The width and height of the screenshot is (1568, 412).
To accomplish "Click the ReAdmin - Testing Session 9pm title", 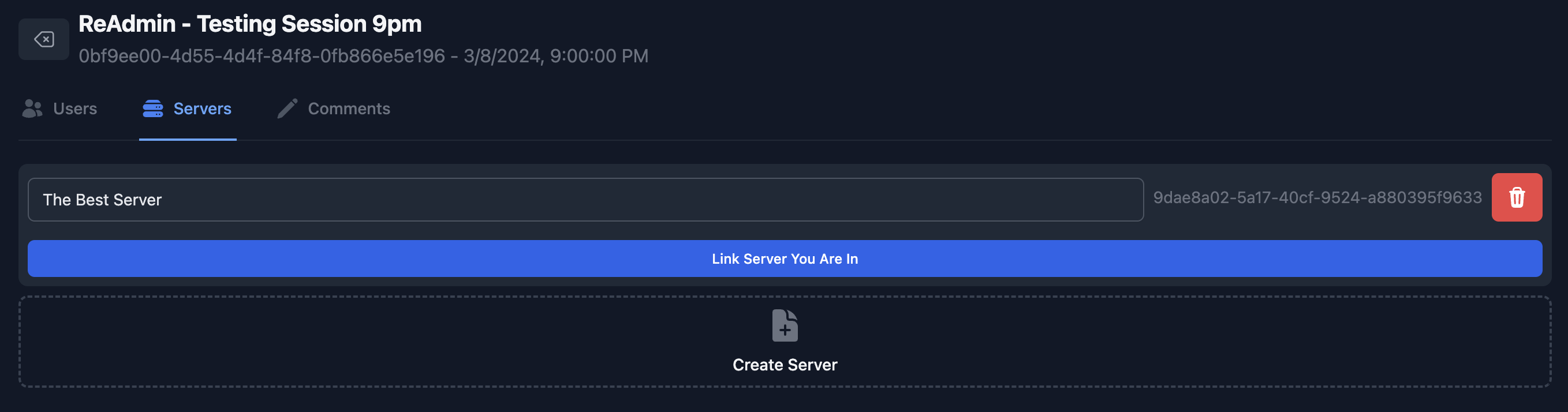I will (x=250, y=24).
